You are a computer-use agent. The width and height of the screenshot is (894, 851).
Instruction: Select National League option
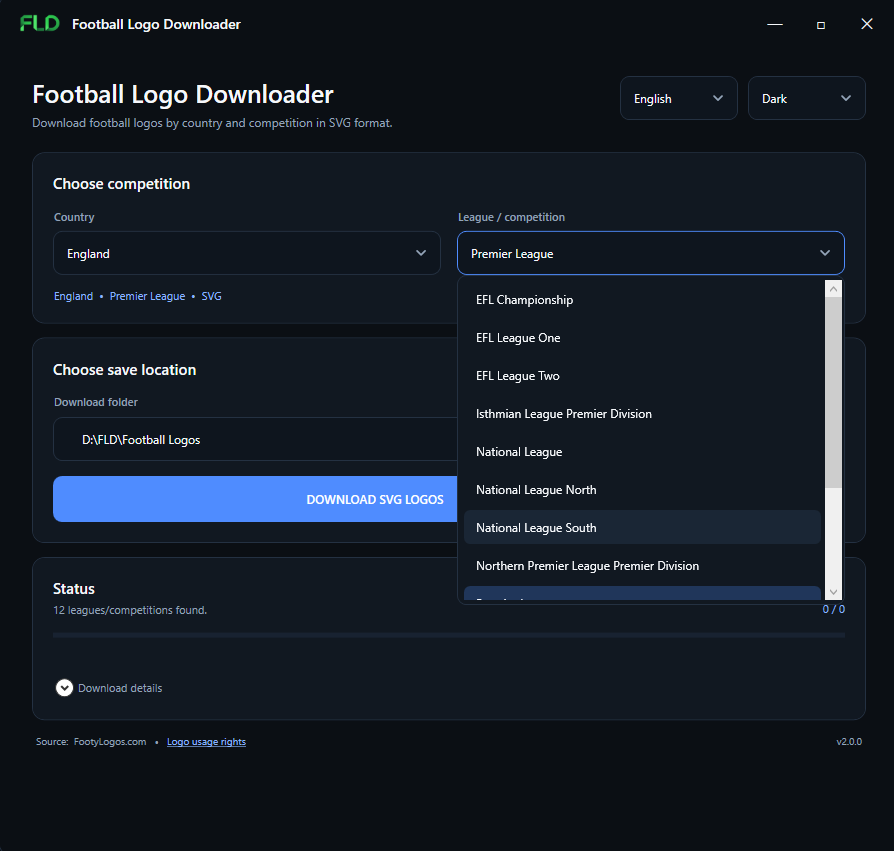tap(642, 452)
